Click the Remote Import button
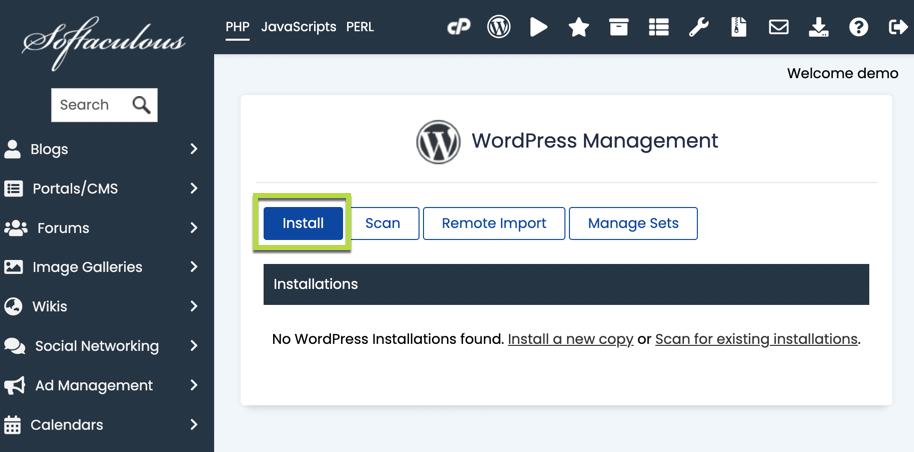 coord(494,223)
